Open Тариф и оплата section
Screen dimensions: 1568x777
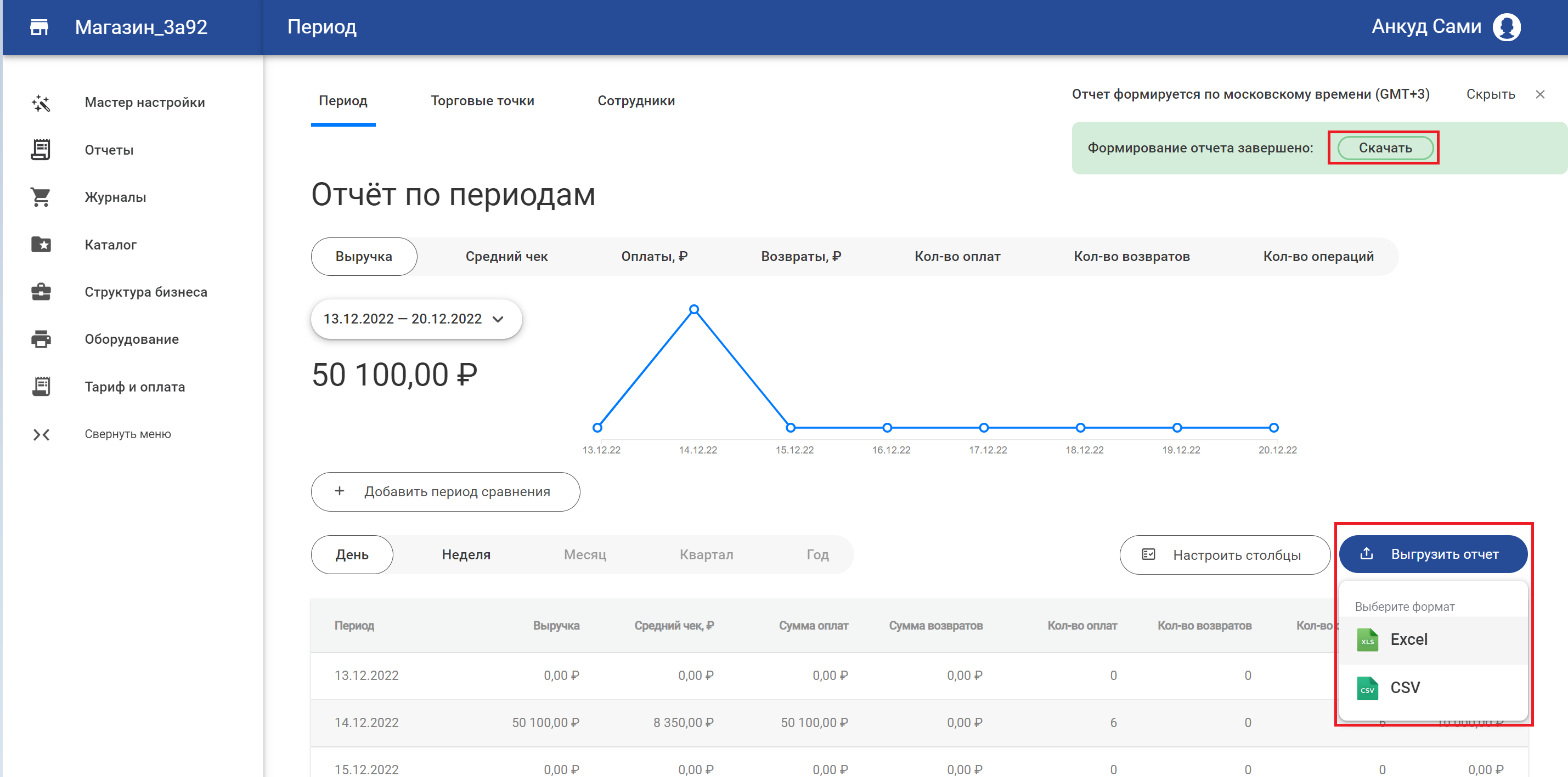(134, 387)
